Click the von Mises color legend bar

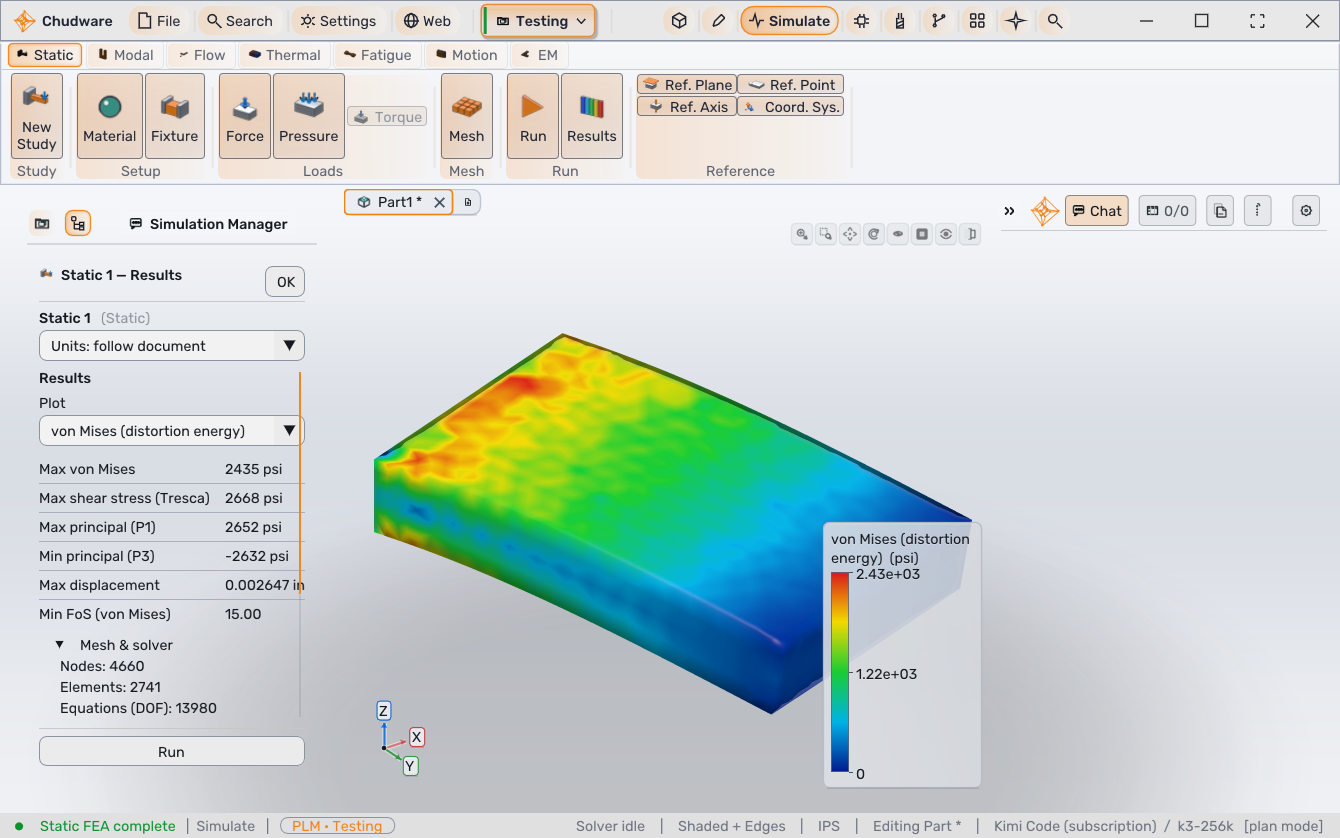[x=840, y=673]
